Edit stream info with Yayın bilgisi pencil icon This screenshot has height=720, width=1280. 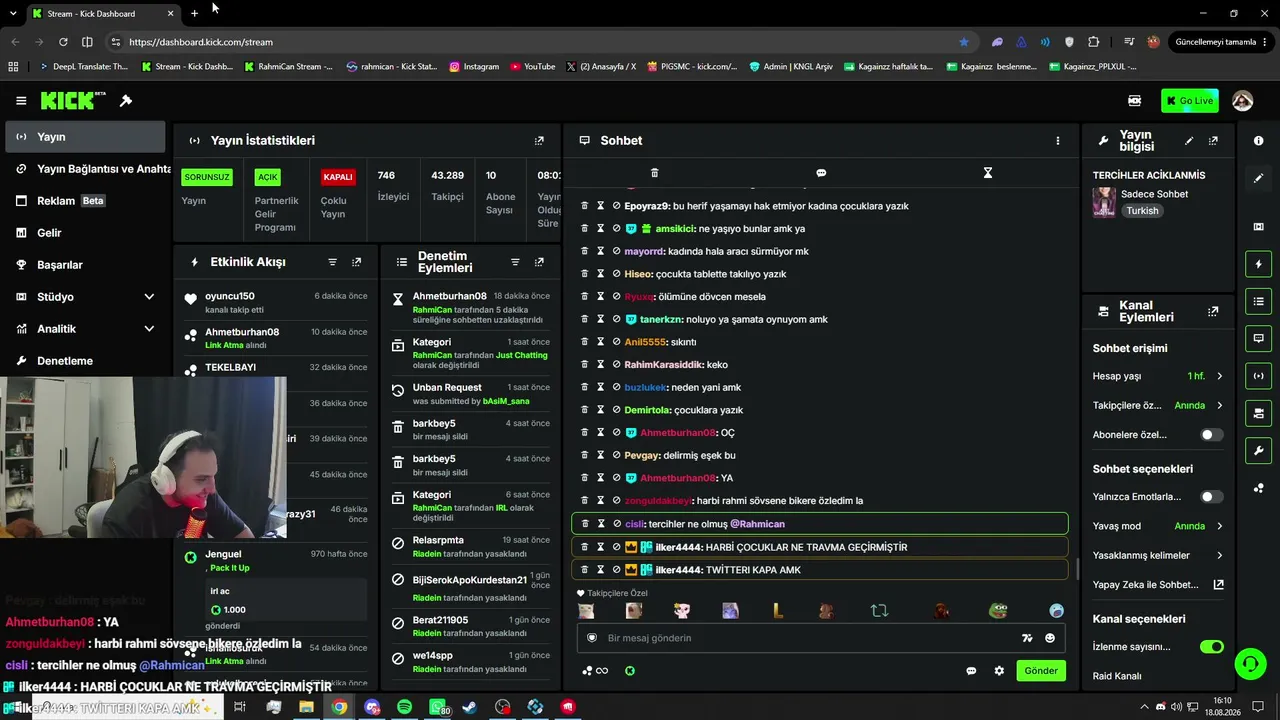click(x=1189, y=141)
